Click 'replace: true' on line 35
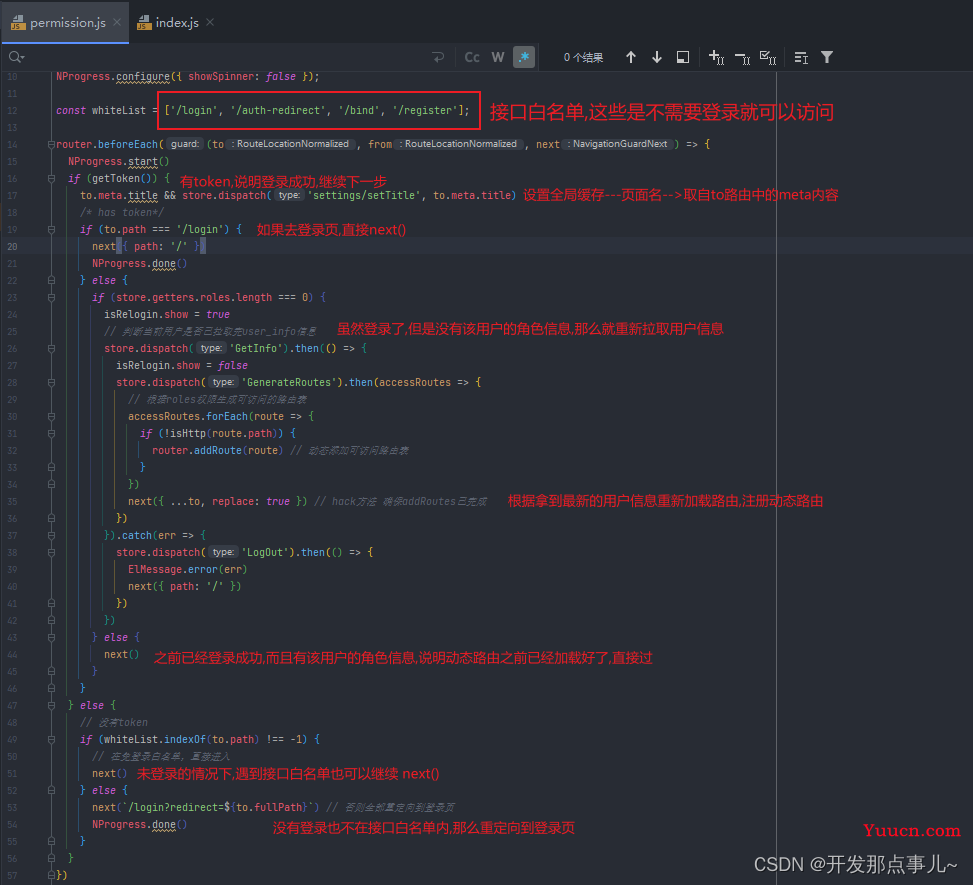 251,501
